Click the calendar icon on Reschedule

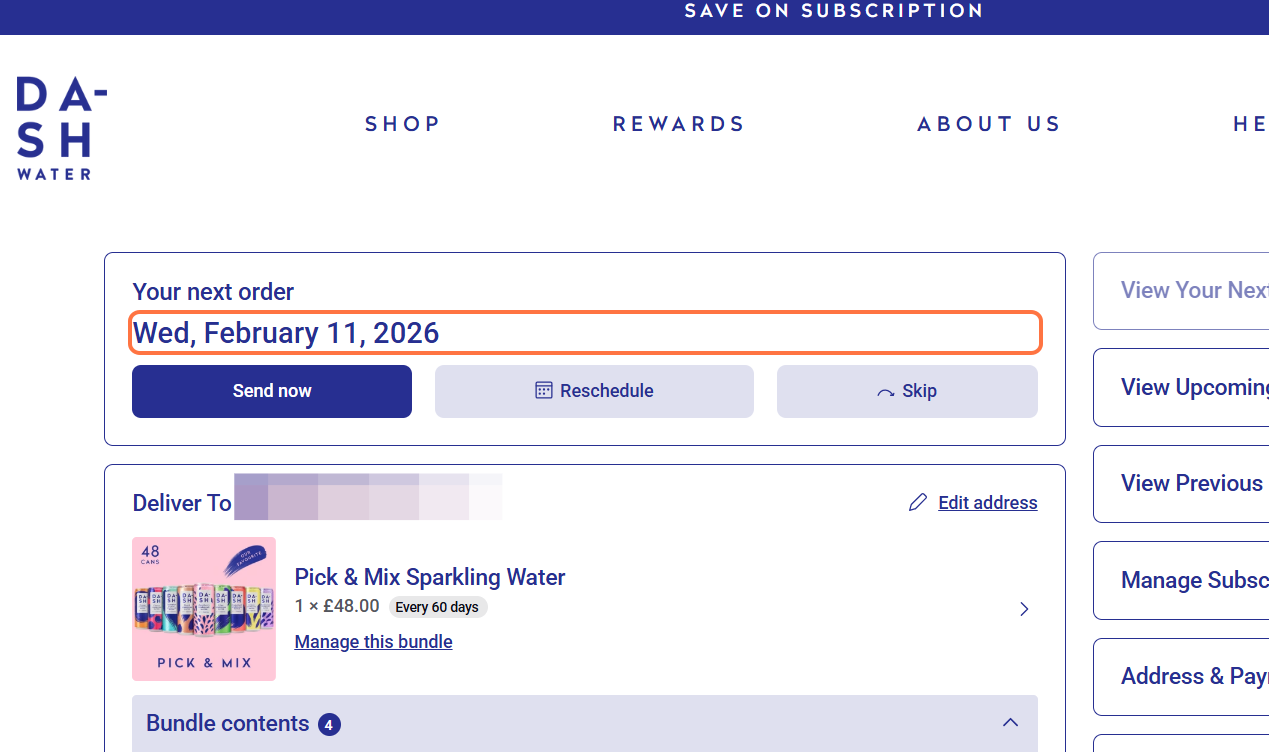(544, 390)
